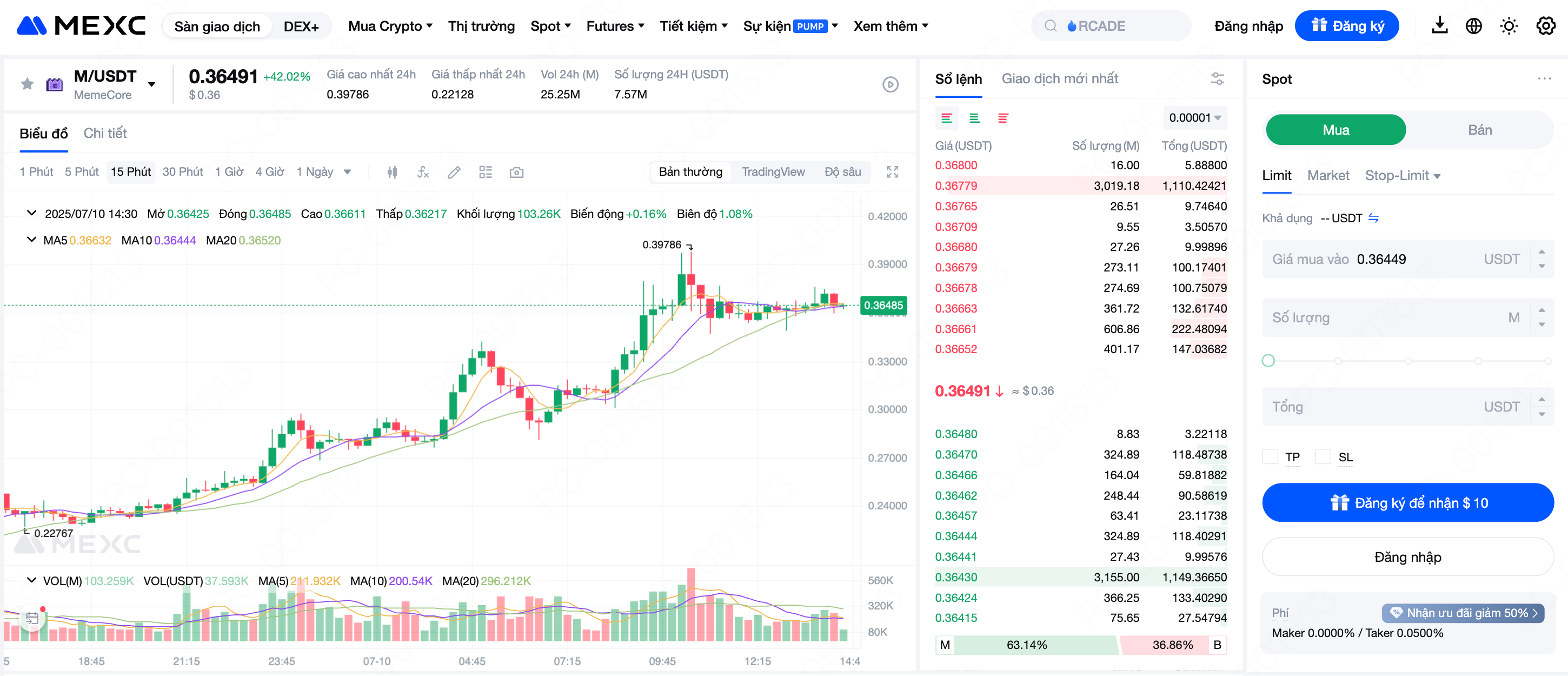Open the order book settings icon

[x=1218, y=78]
